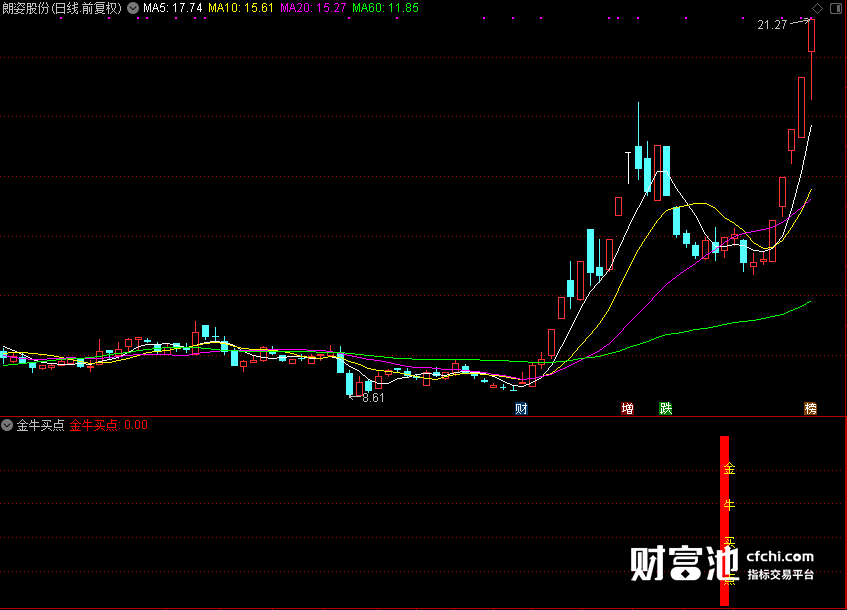
Task: Select the green MA60 label
Action: (386, 8)
